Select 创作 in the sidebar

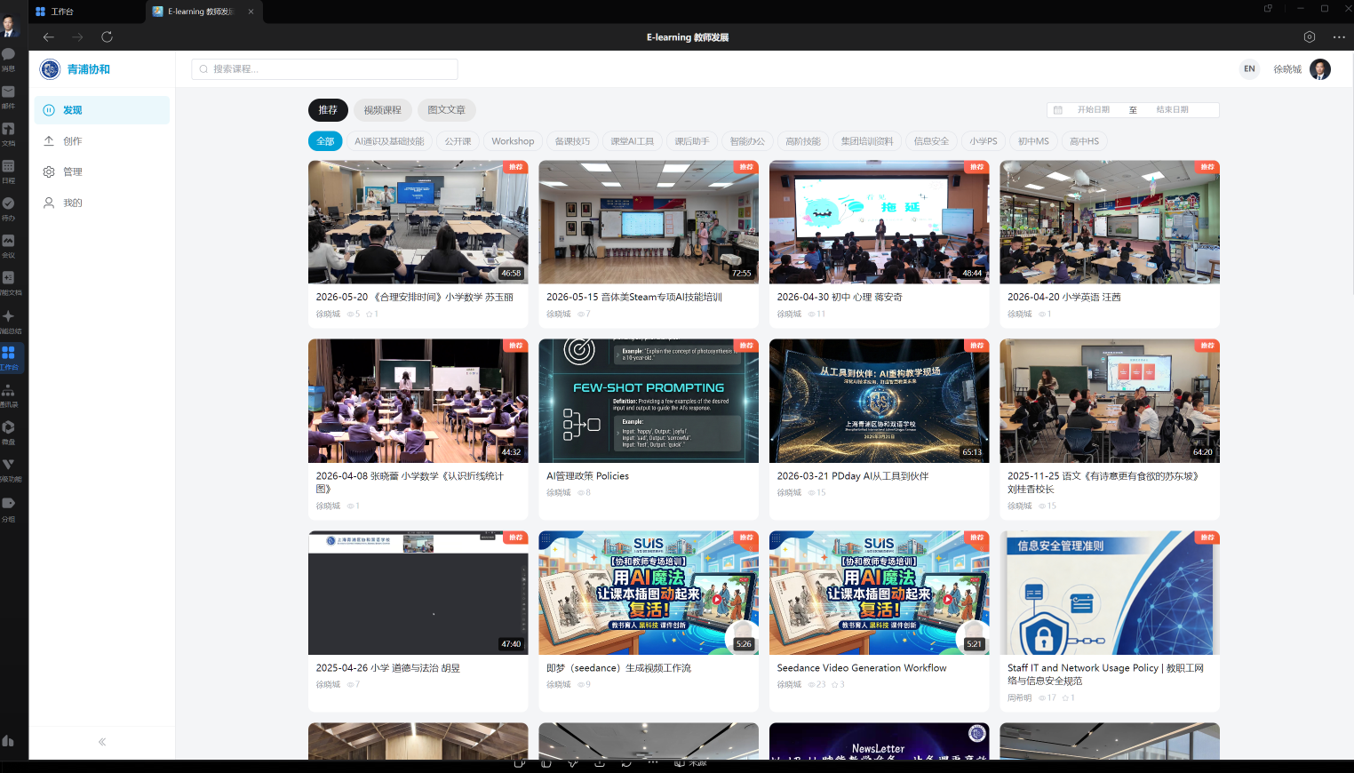point(102,141)
